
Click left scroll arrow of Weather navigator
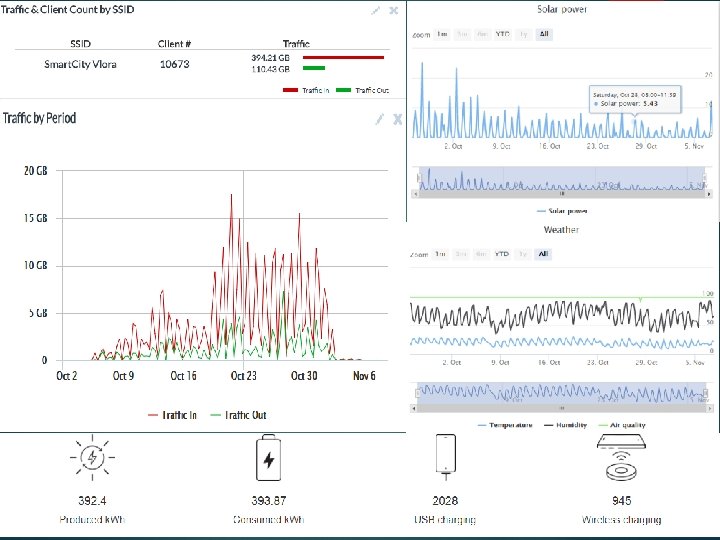(x=414, y=408)
